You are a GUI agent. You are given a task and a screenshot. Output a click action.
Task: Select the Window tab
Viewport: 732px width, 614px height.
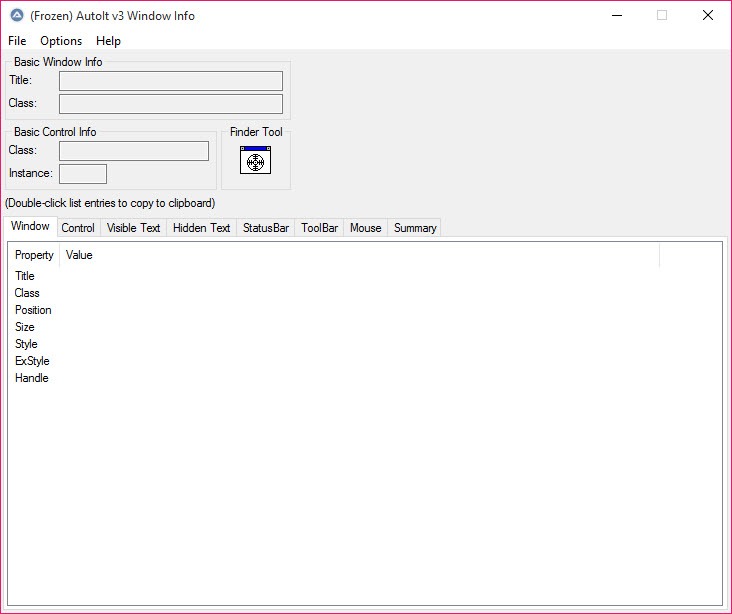click(30, 226)
